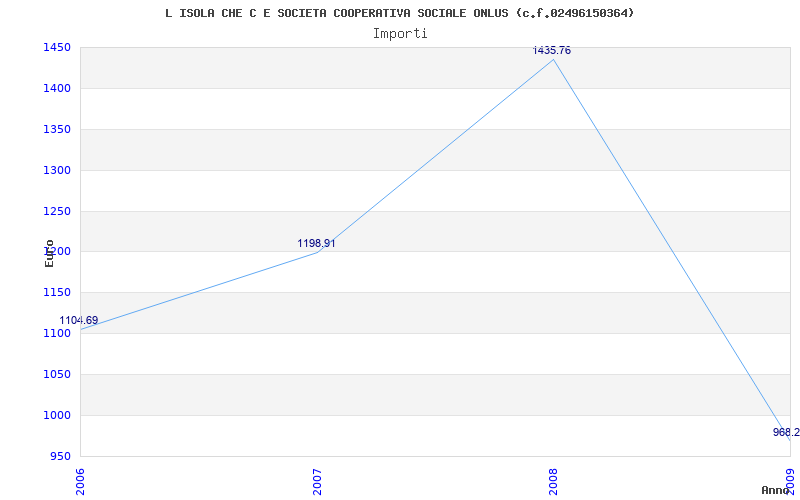The height and width of the screenshot is (500, 800).
Task: Select the 2007 x-axis label
Action: 317,482
